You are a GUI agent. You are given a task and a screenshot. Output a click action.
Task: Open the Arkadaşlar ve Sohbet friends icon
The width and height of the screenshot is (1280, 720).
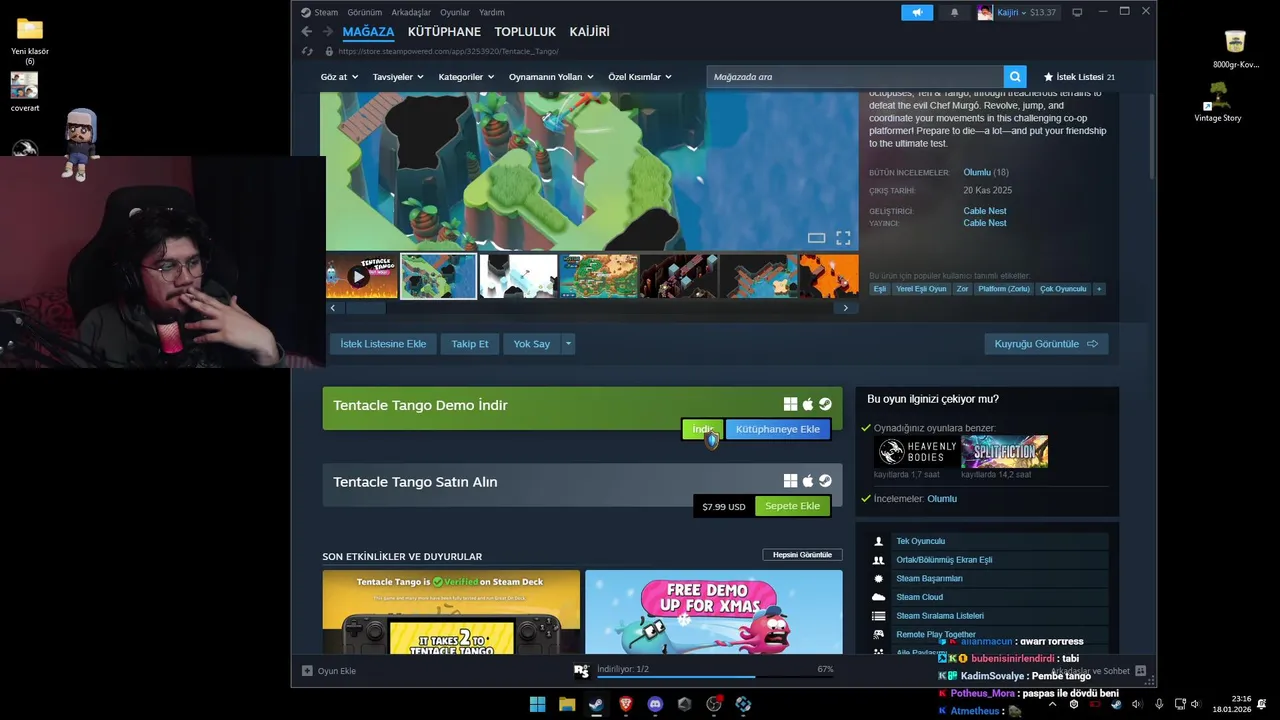point(1140,671)
